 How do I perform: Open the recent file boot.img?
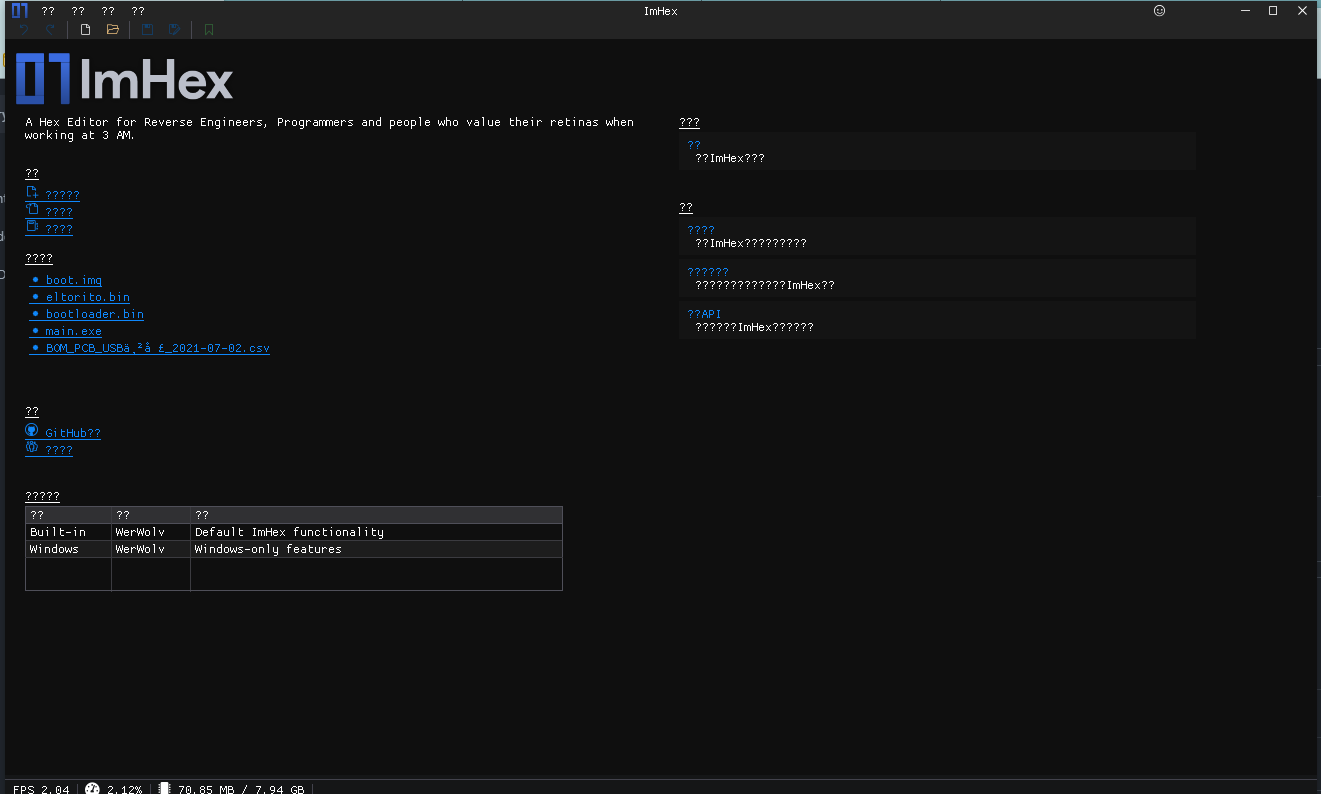pos(71,280)
